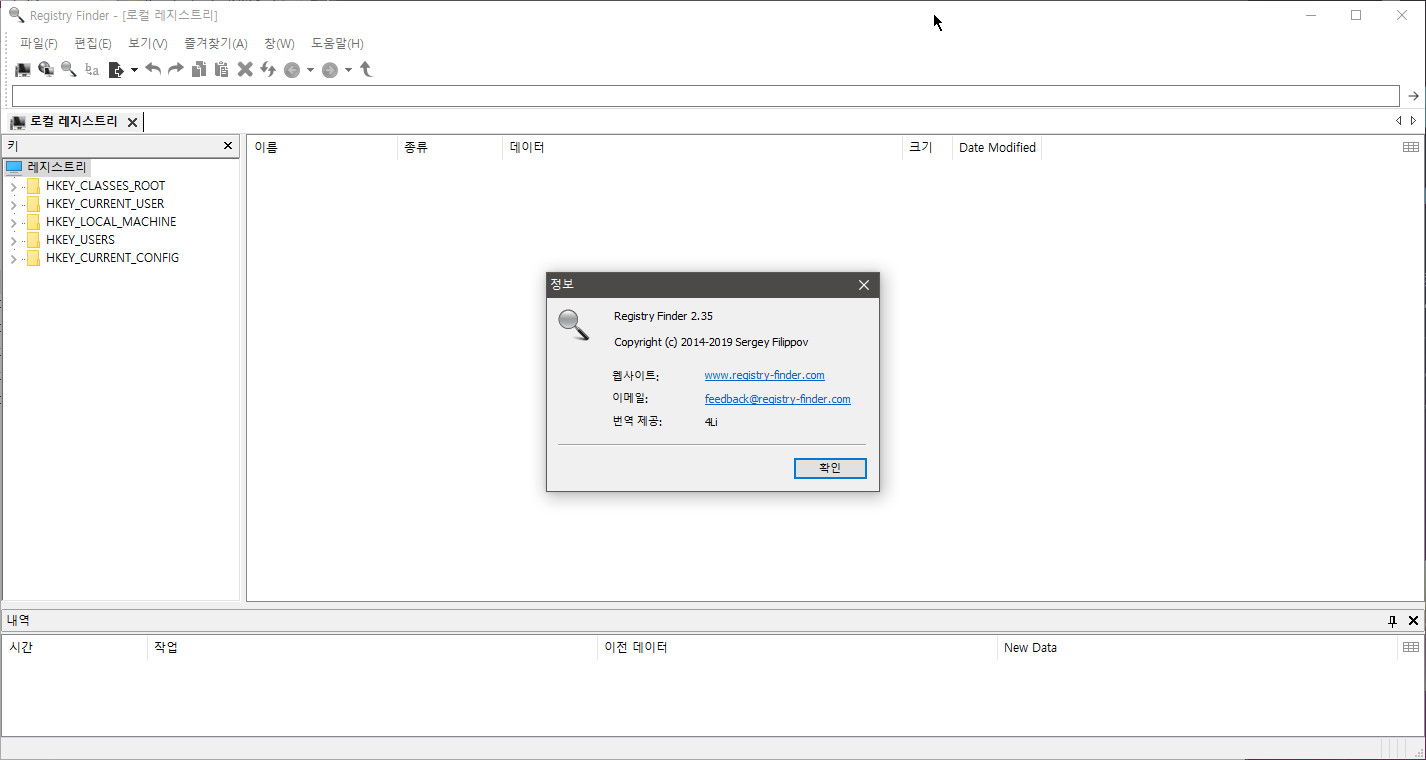Sort history by 시간 column
Image resolution: width=1426 pixels, height=760 pixels.
tap(74, 647)
